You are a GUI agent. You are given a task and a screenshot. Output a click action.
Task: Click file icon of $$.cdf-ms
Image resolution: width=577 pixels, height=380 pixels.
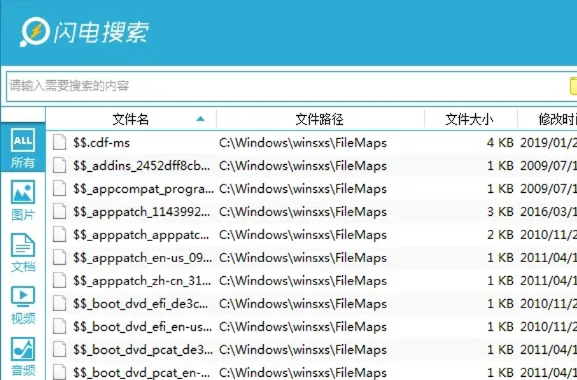[x=59, y=143]
